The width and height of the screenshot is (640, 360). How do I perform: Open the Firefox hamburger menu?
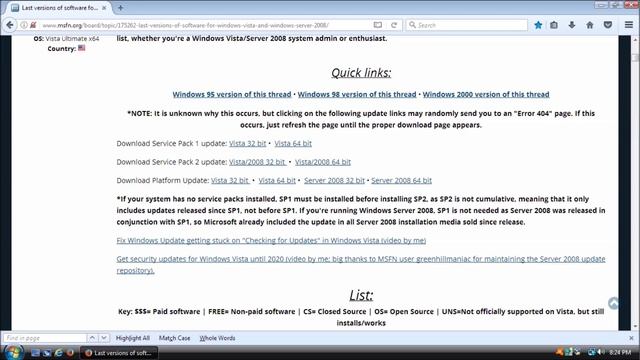pos(629,25)
